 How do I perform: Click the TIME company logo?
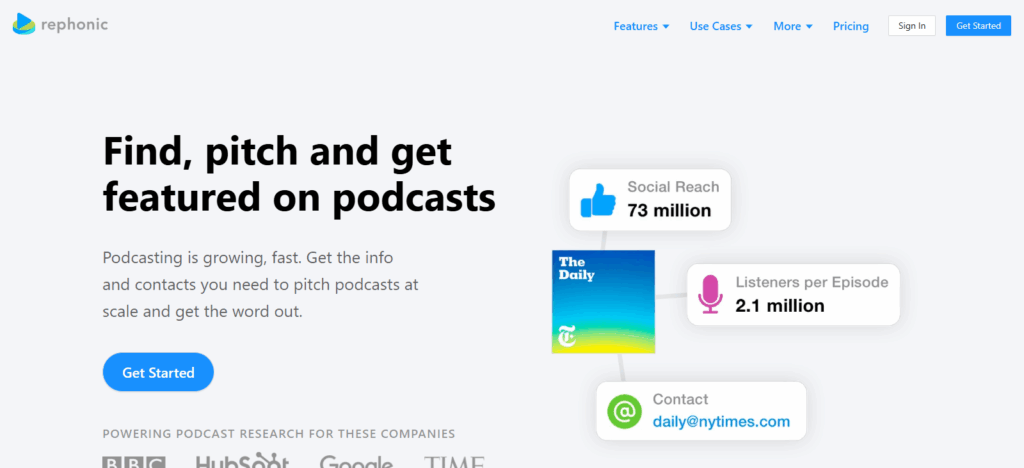point(454,462)
